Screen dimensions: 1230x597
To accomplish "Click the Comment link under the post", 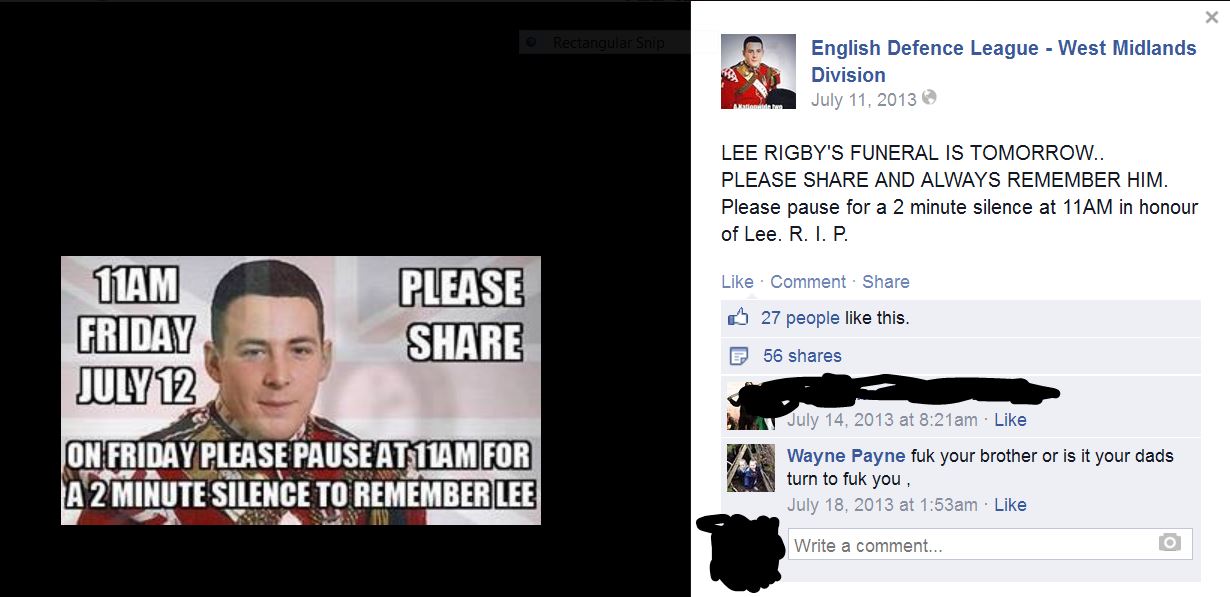I will [x=808, y=282].
